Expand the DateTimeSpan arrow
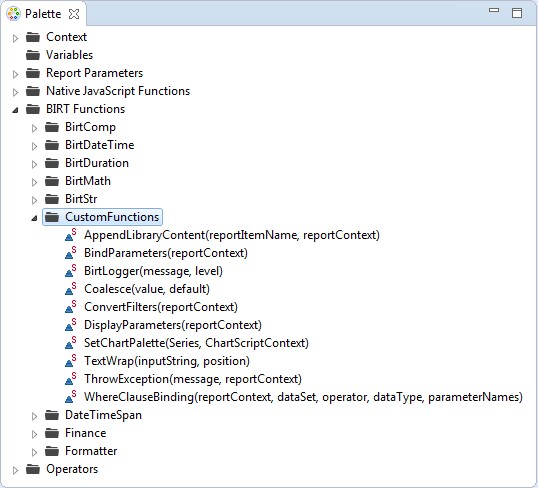The height and width of the screenshot is (488, 538). coord(34,416)
